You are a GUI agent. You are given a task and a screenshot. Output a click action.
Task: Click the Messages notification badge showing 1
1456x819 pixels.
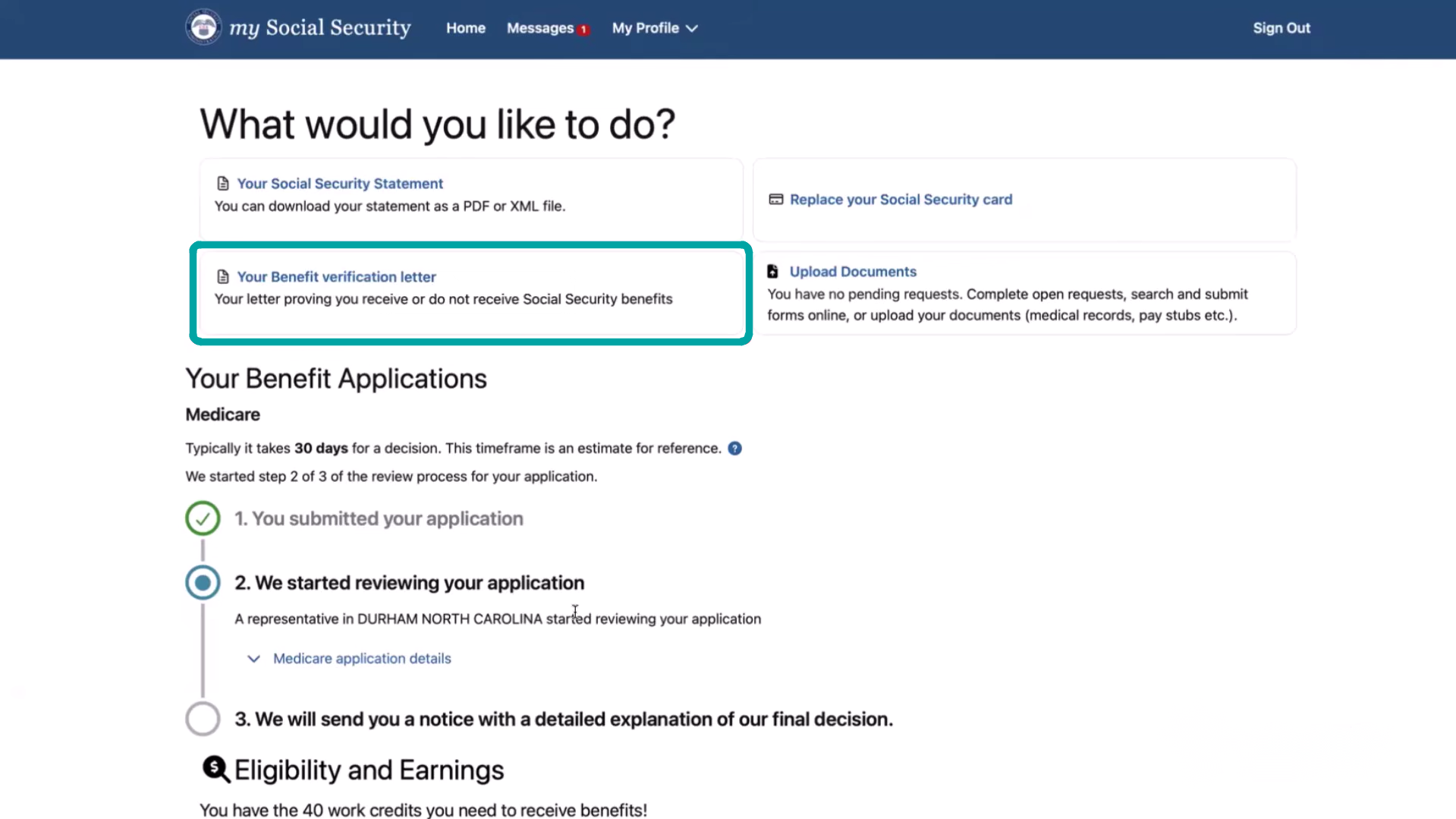click(x=583, y=30)
